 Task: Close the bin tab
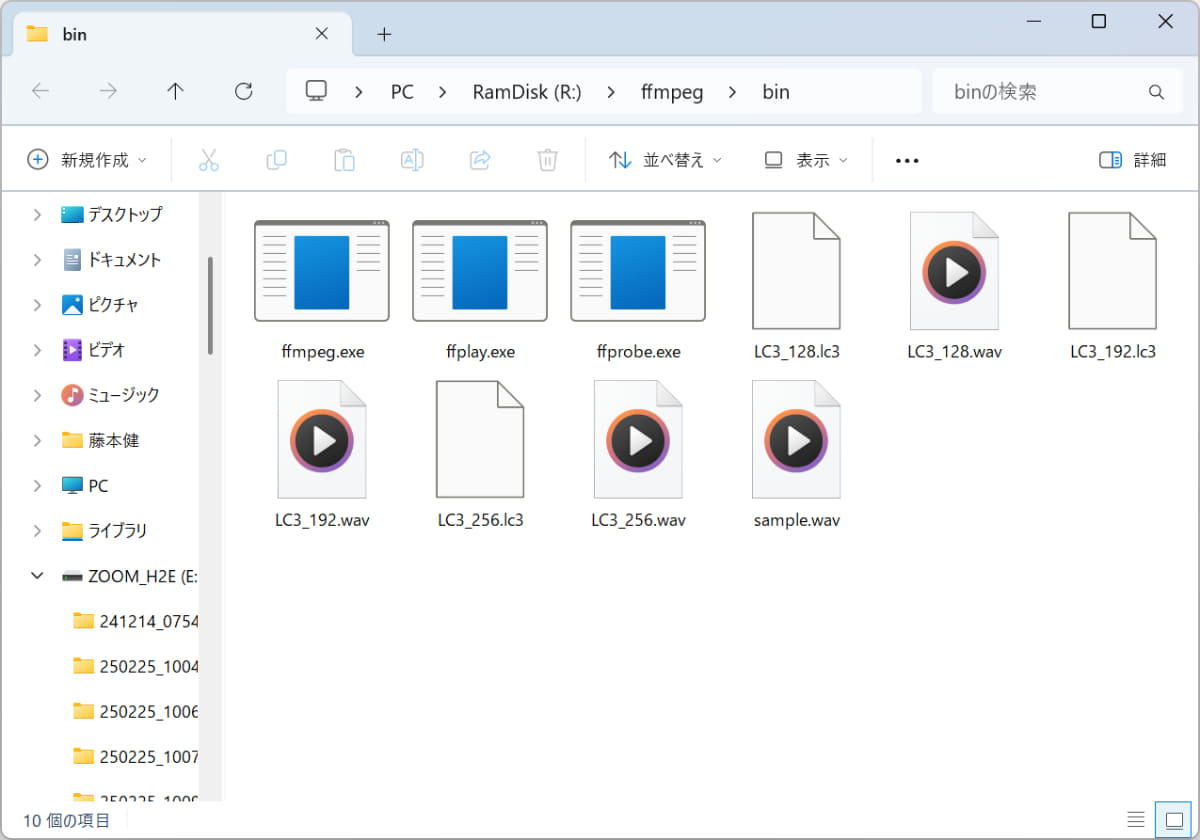pos(322,34)
